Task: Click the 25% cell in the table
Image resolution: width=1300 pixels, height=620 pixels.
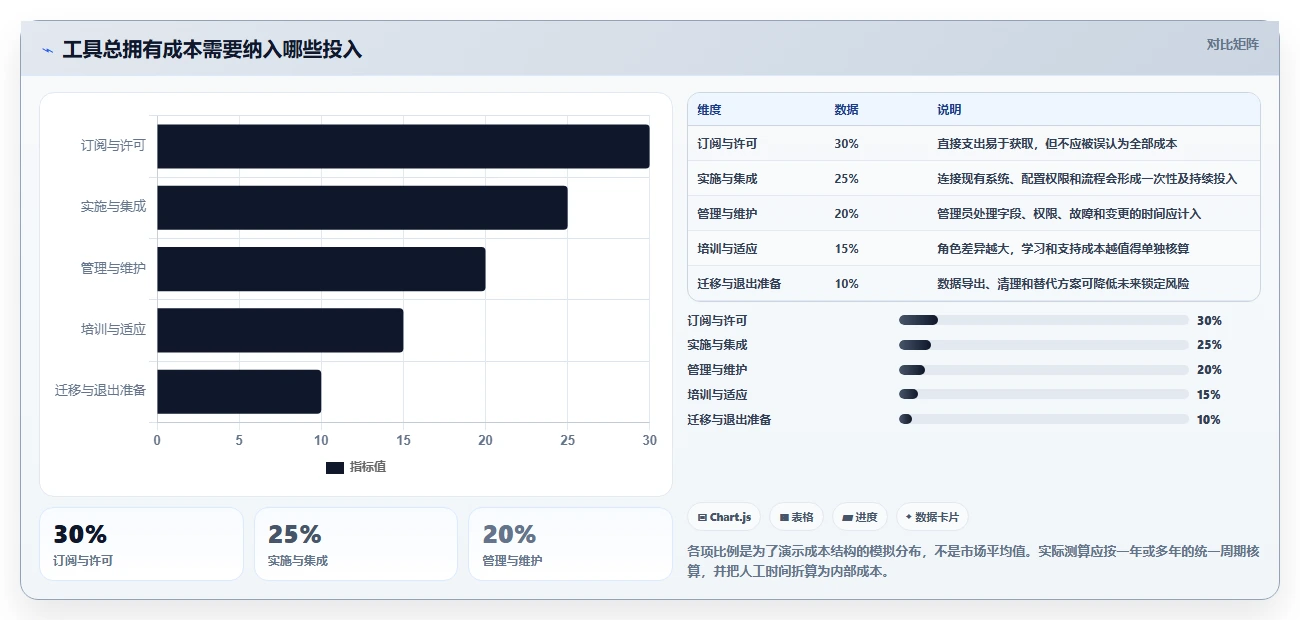Action: [x=846, y=179]
